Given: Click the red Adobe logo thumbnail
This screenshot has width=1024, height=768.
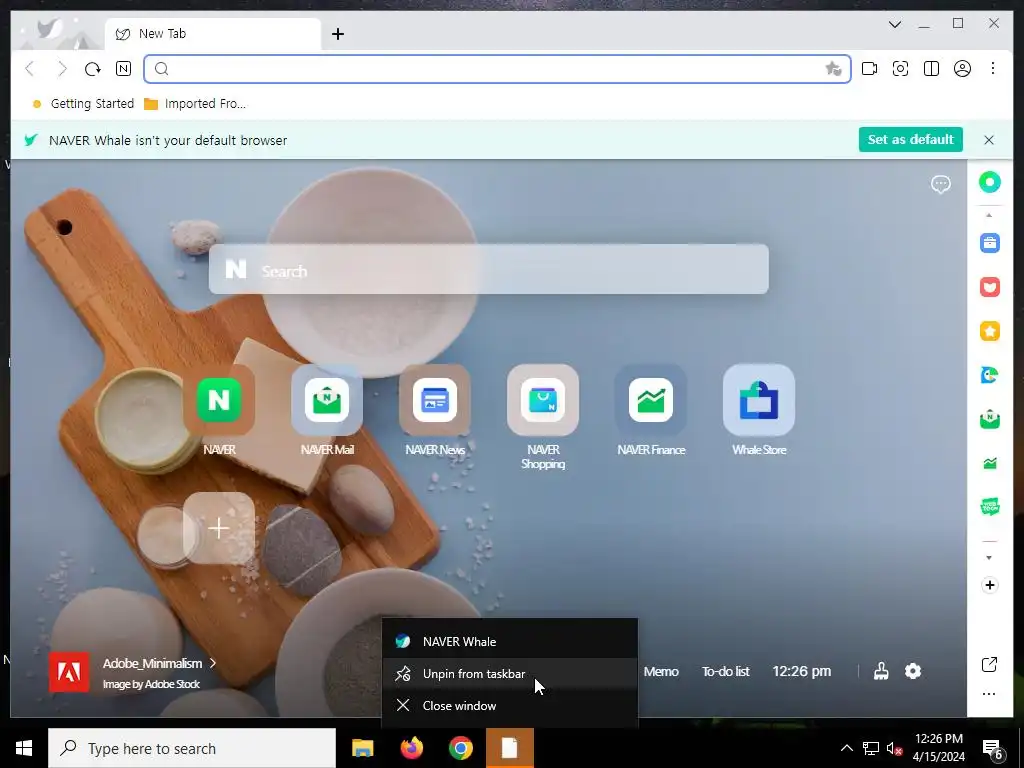Looking at the screenshot, I should click(x=69, y=672).
